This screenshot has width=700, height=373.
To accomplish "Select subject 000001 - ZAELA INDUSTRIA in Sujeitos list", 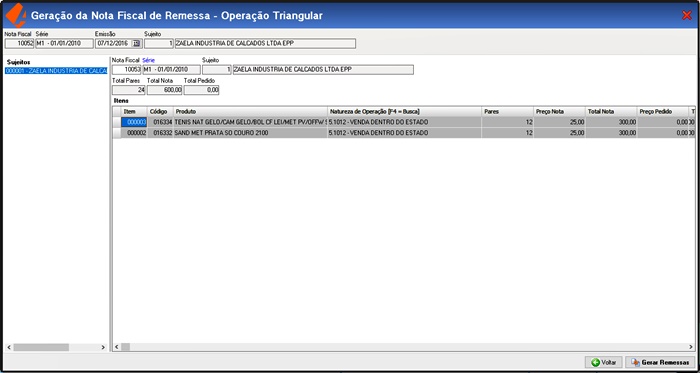I will (x=56, y=70).
